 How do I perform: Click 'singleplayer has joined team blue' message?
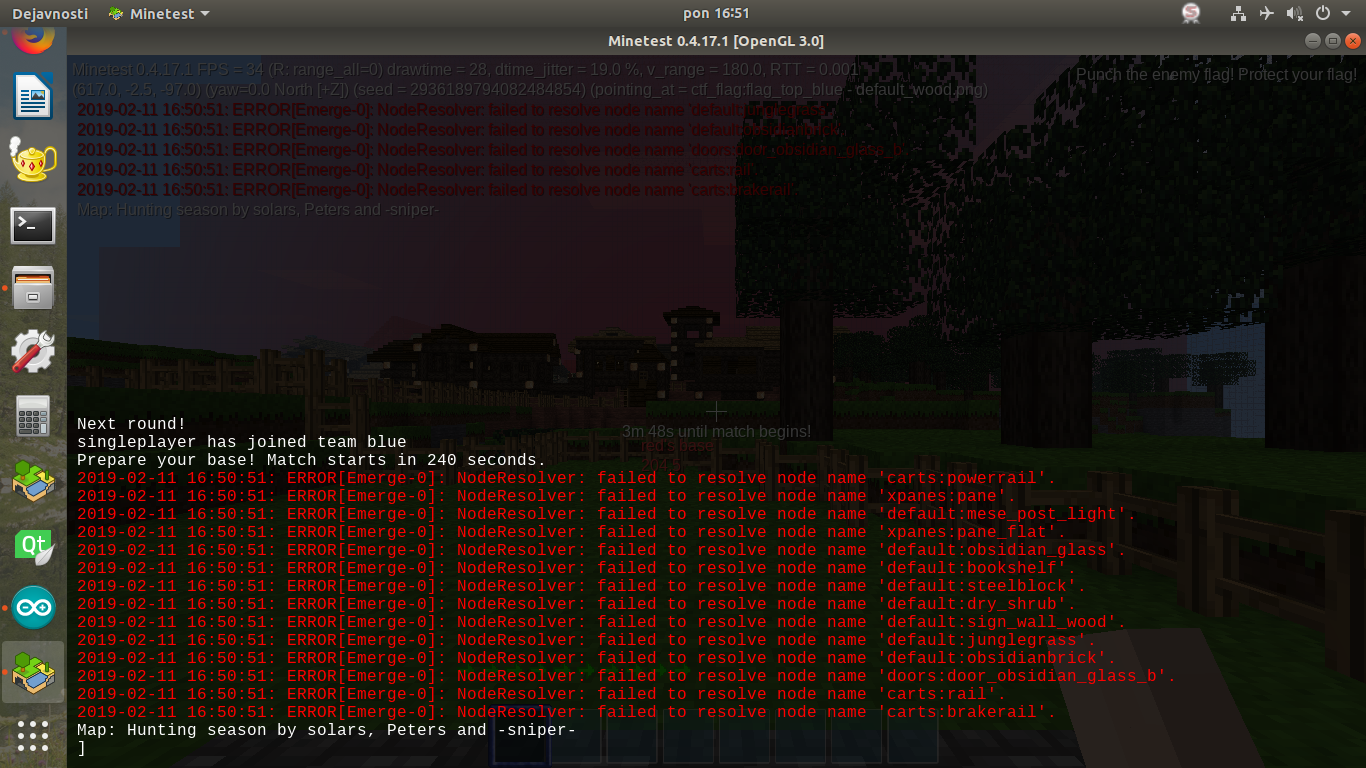click(x=242, y=442)
